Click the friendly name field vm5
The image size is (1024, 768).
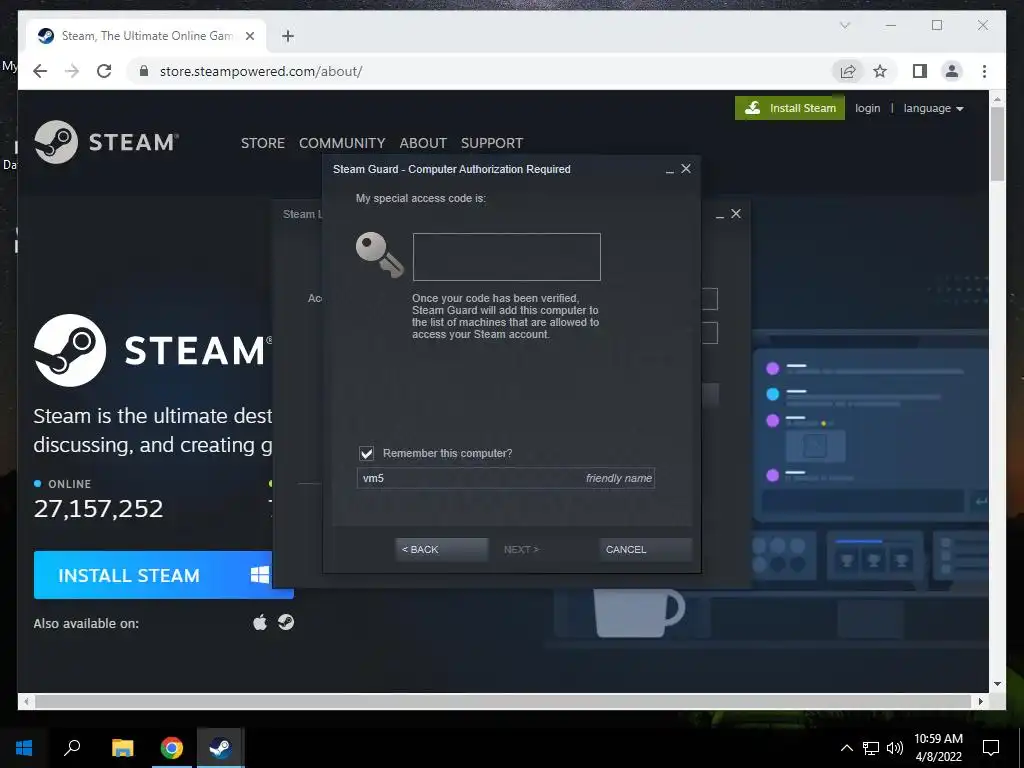point(505,478)
